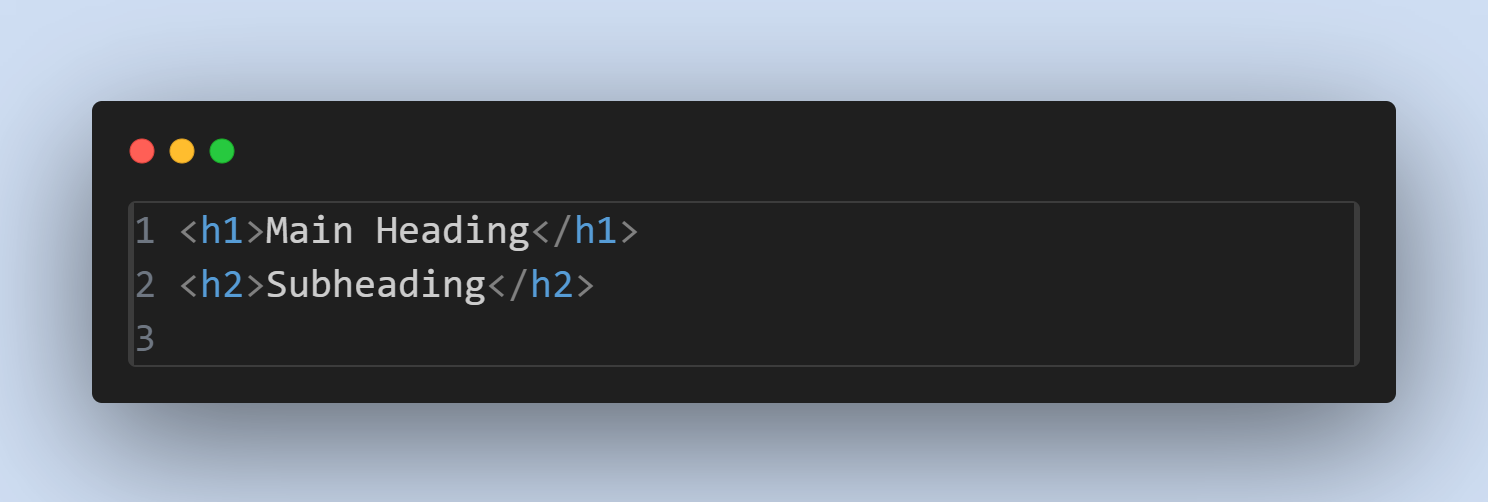1488x502 pixels.
Task: Click the opening h2 tag name
Action: [x=222, y=286]
